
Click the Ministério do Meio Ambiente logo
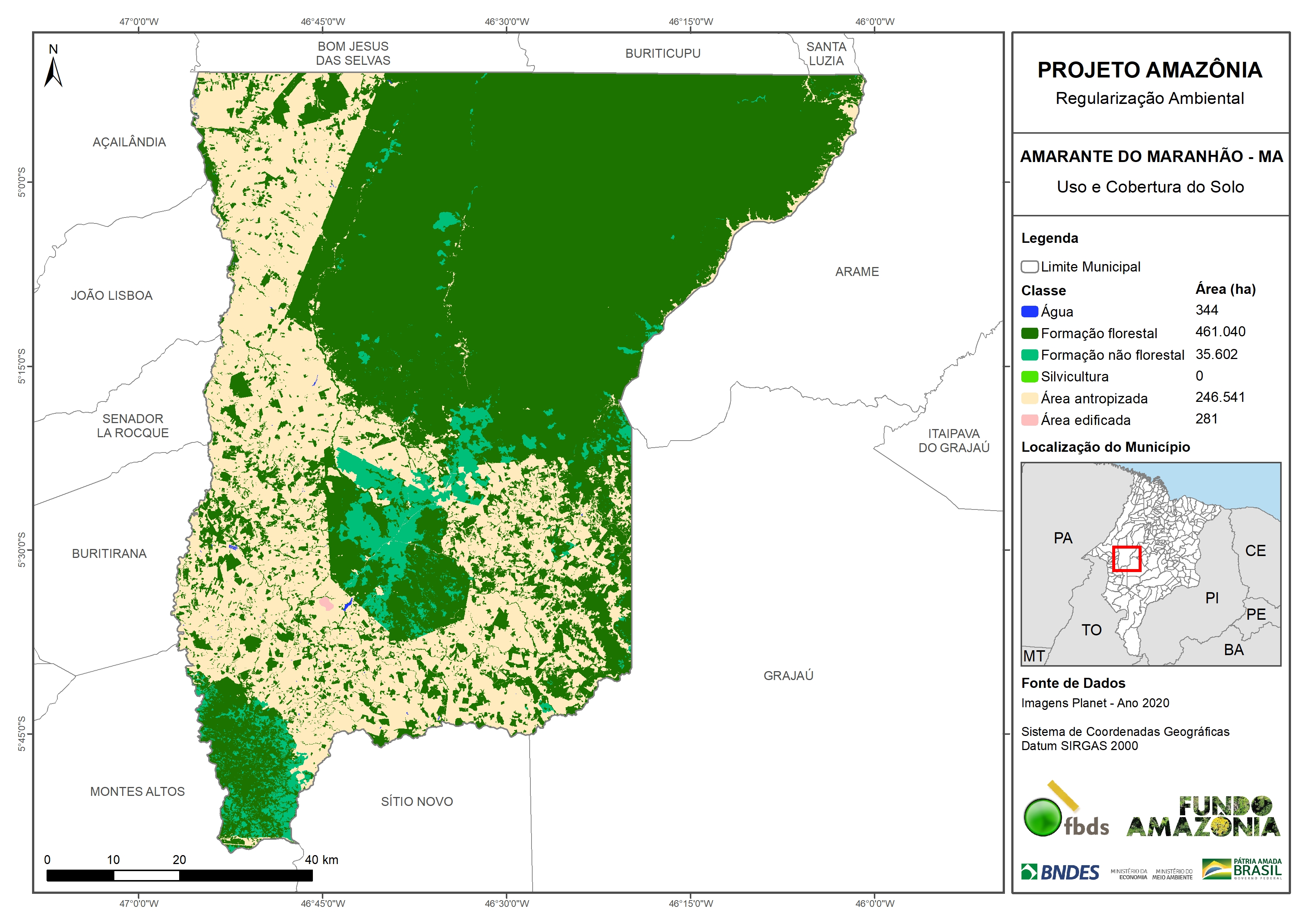click(1172, 874)
